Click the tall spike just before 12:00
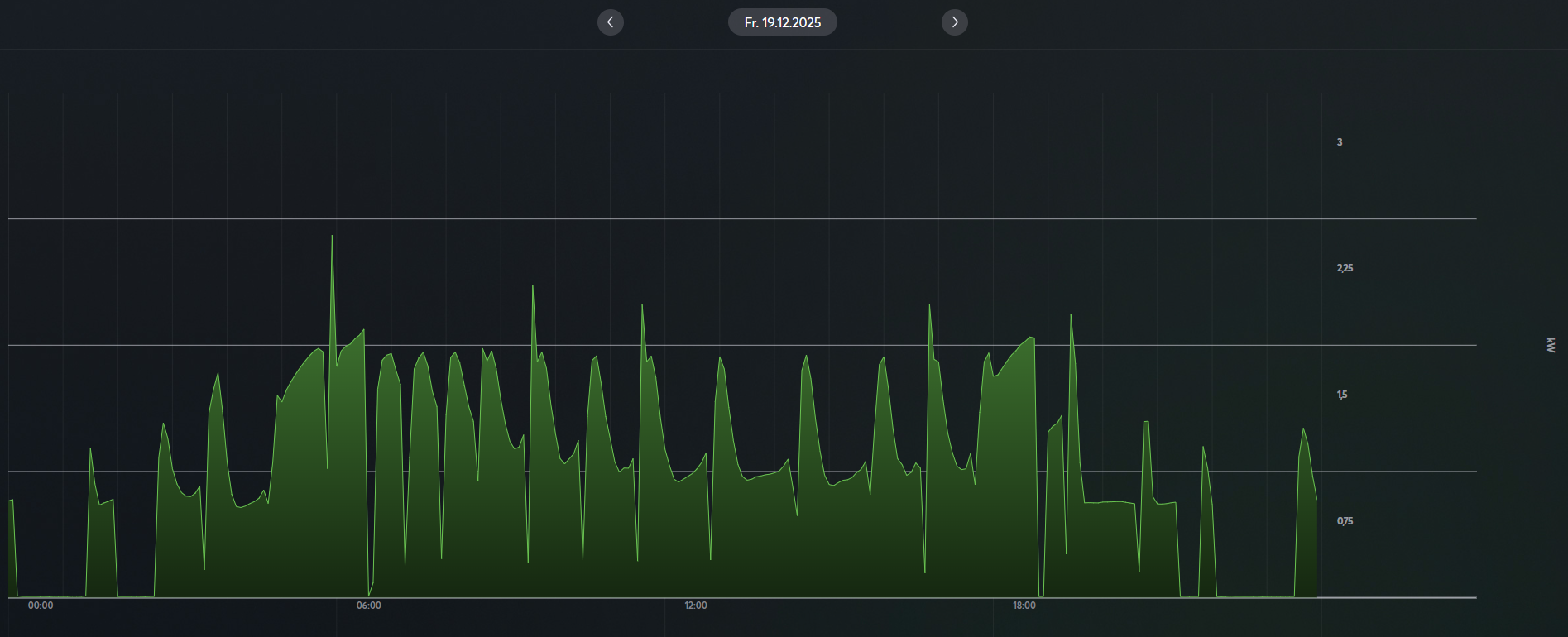Viewport: 1568px width, 637px height. (642, 307)
